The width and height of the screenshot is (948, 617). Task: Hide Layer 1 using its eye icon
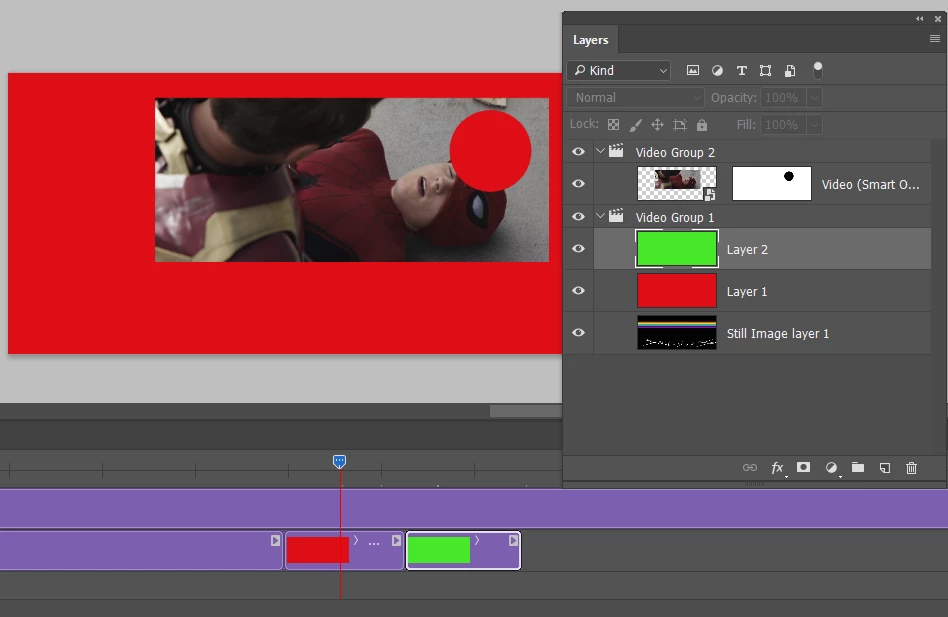point(578,291)
